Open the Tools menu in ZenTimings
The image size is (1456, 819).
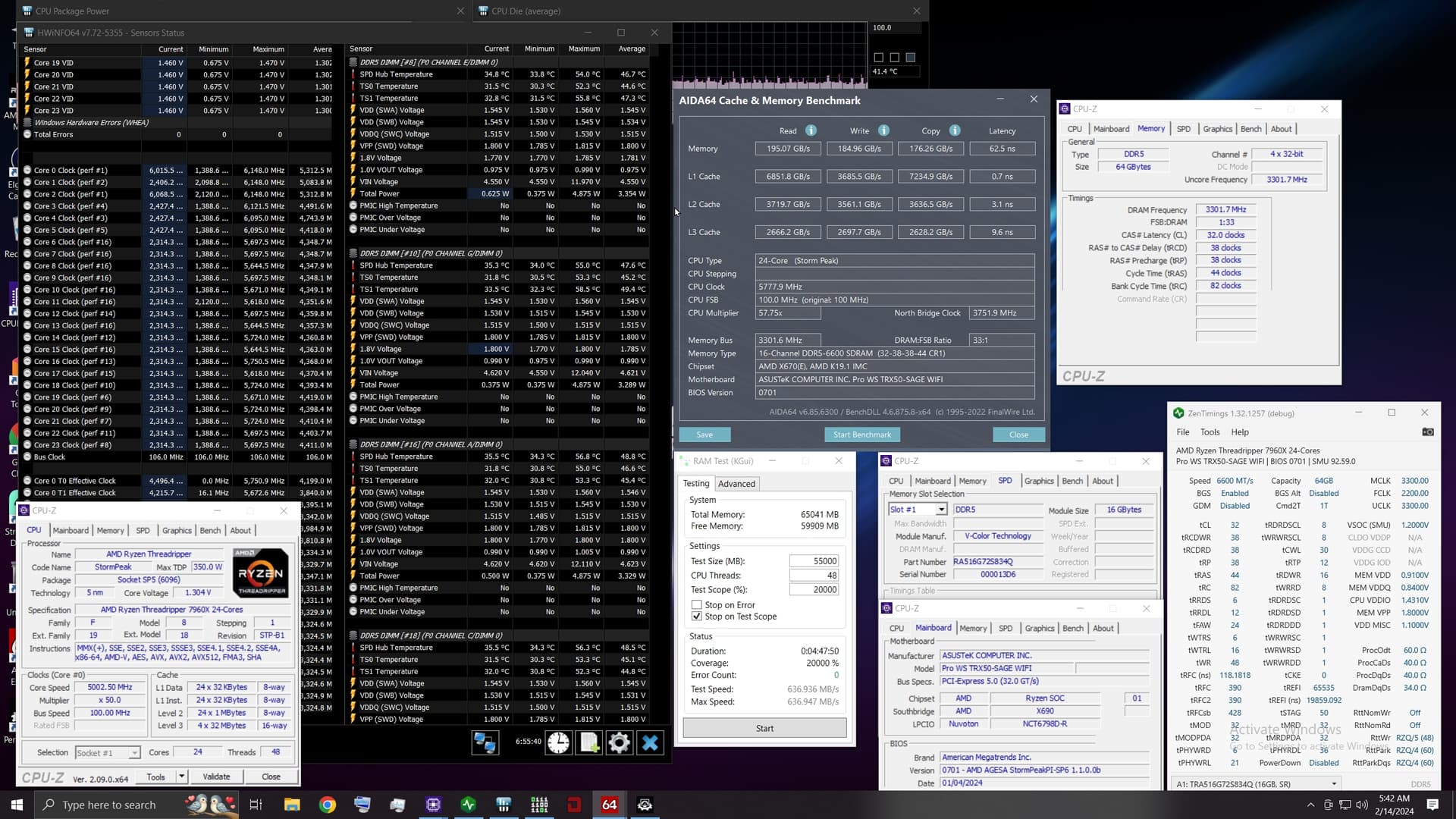(1210, 432)
